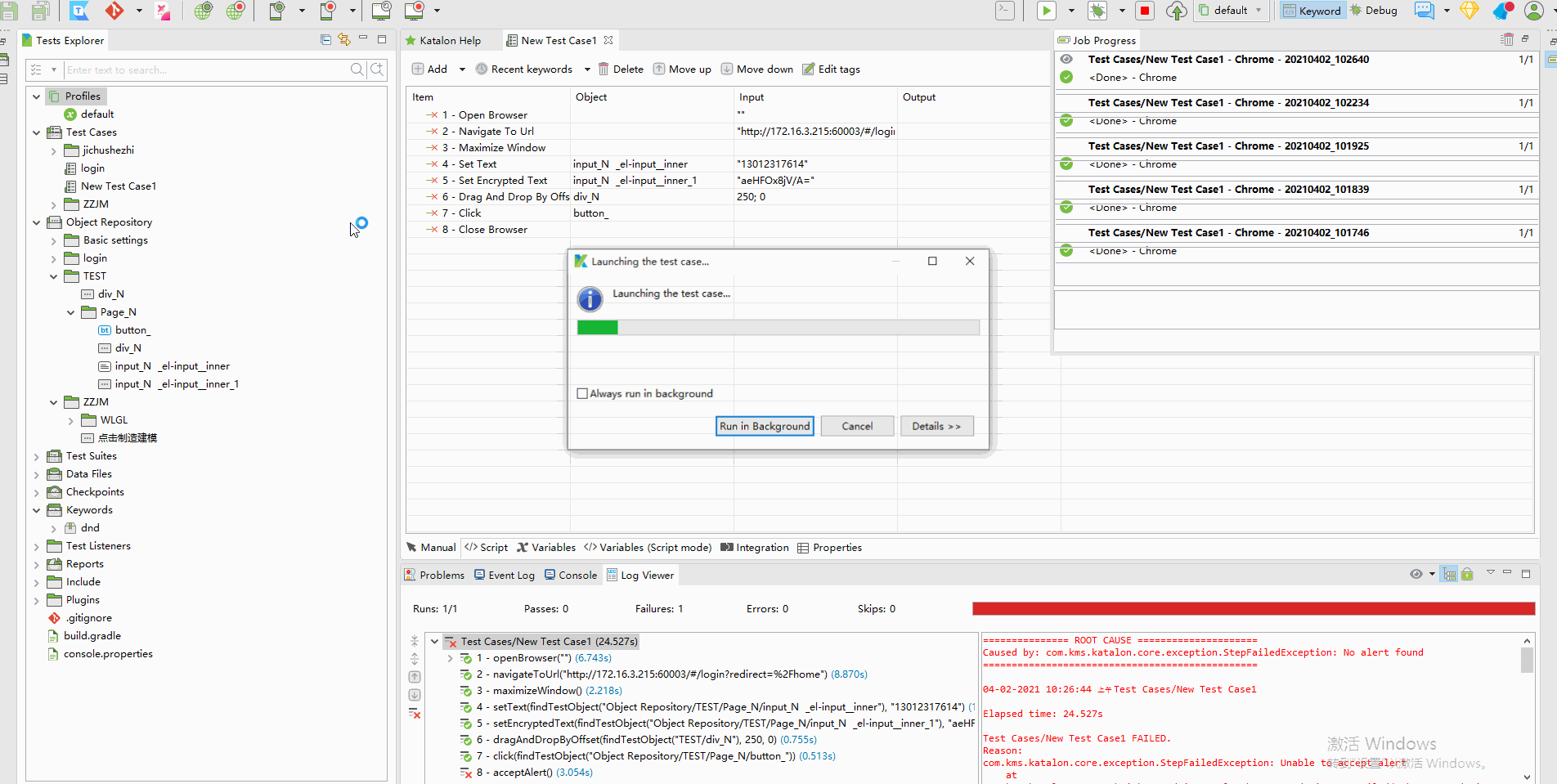Open the Spy Windows monitor icon

(x=381, y=11)
